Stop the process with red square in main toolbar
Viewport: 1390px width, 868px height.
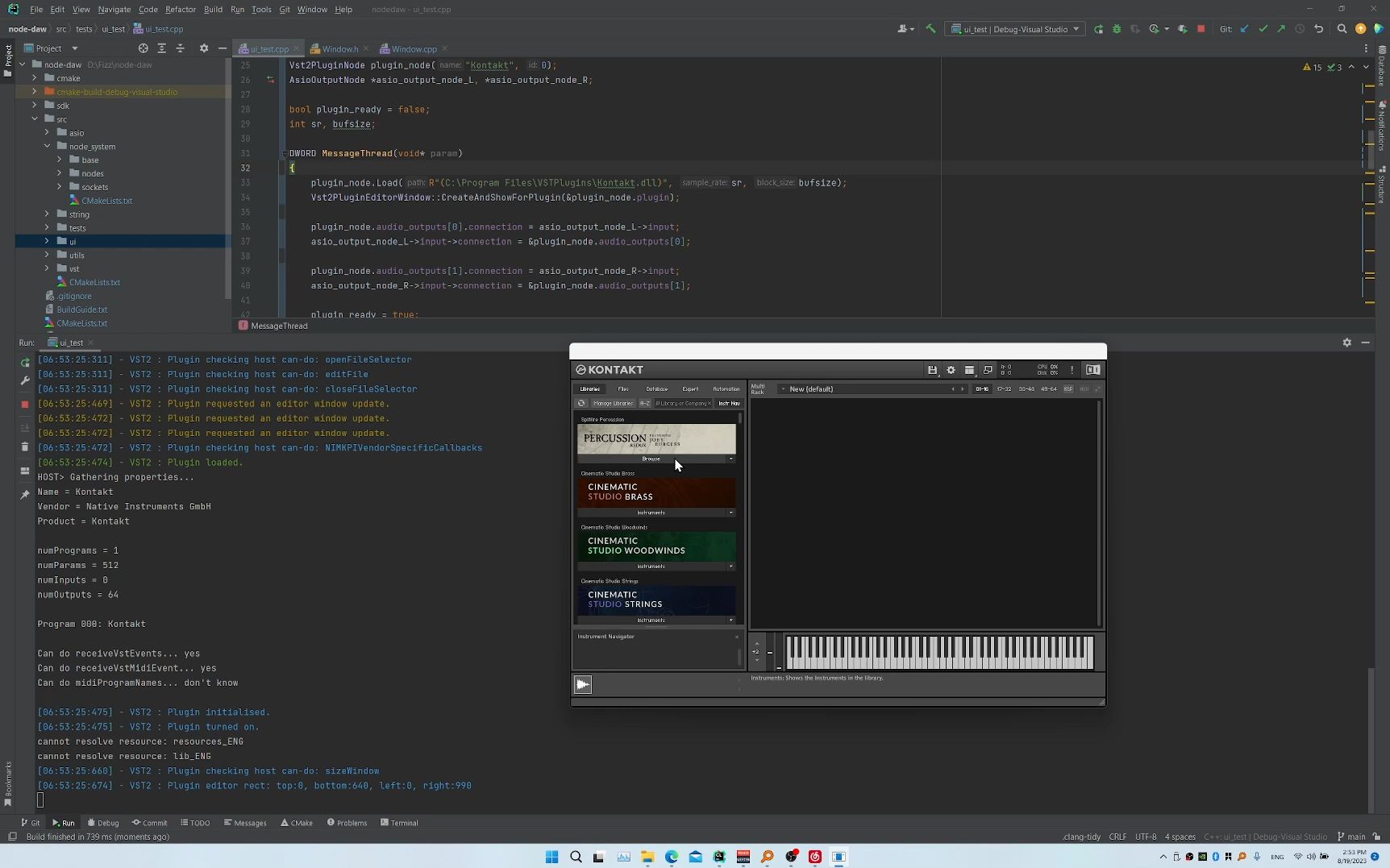(x=1201, y=29)
